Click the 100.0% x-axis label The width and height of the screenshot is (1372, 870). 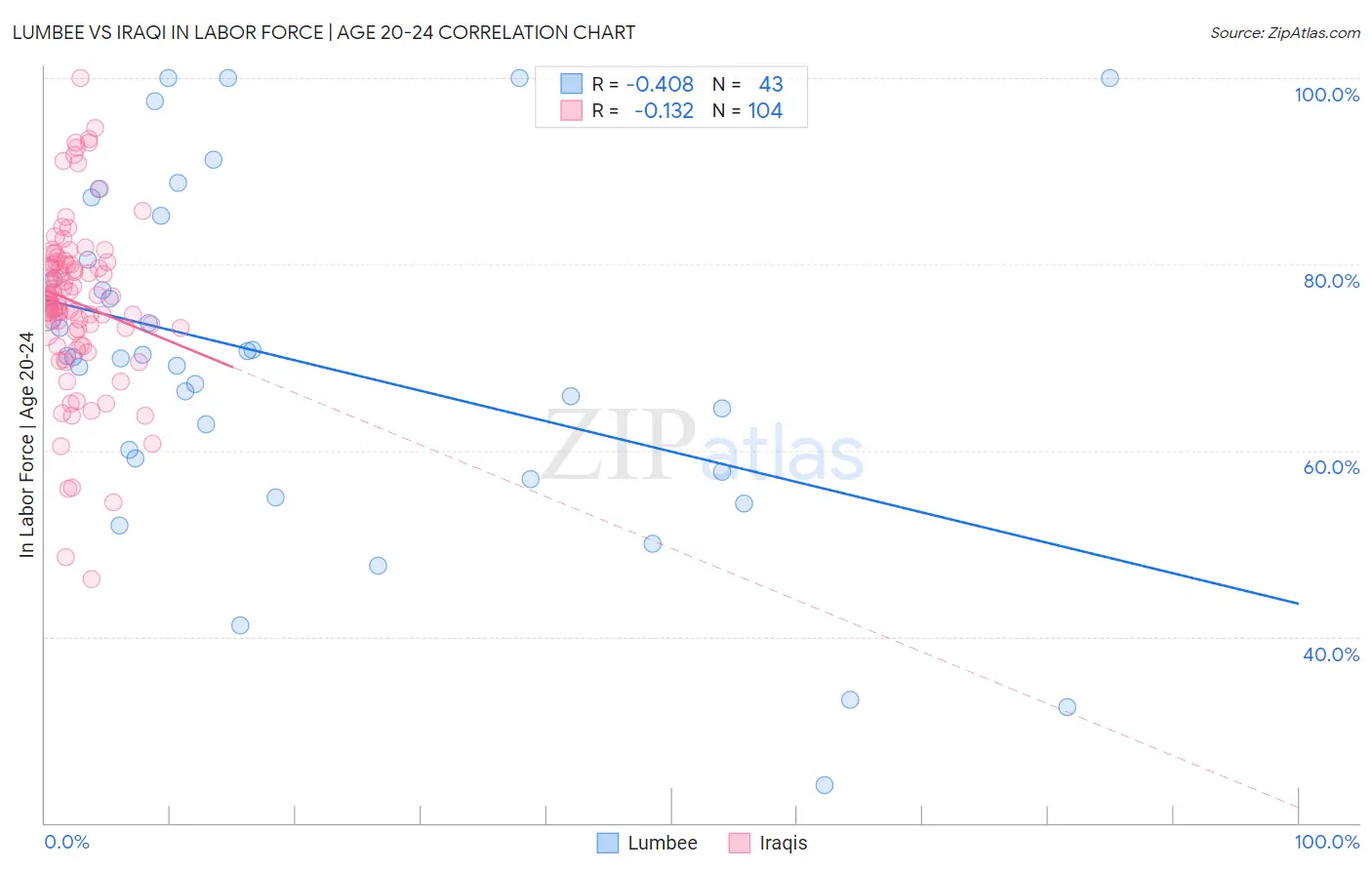1327,842
